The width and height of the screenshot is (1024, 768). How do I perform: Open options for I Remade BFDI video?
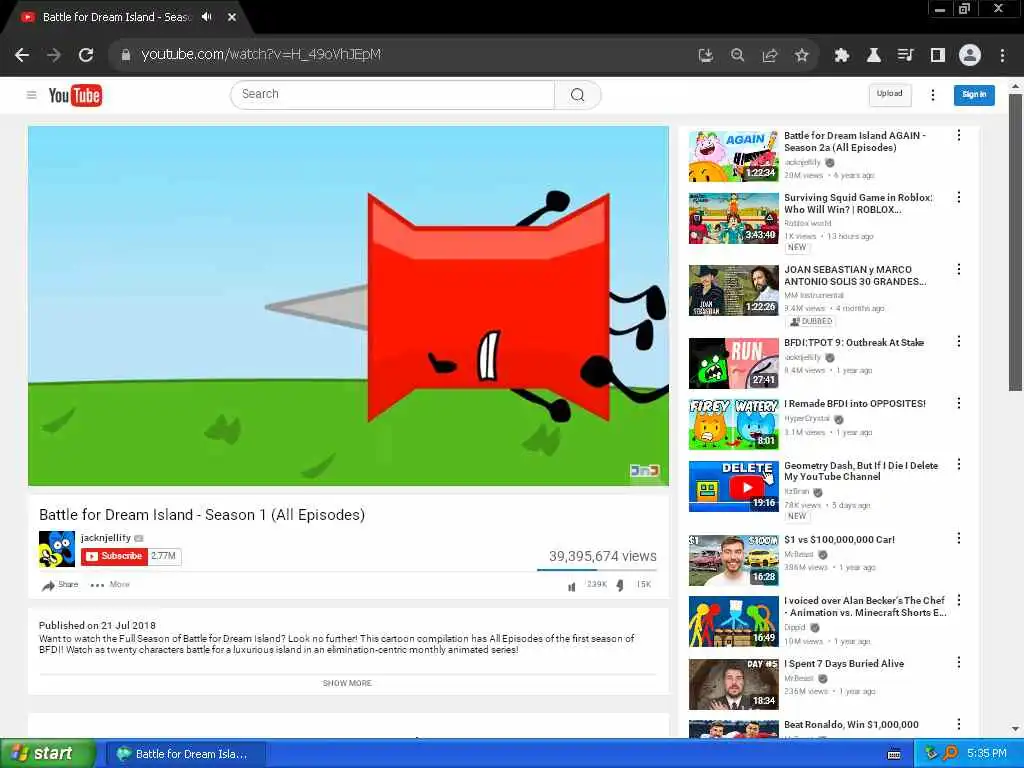pos(959,403)
